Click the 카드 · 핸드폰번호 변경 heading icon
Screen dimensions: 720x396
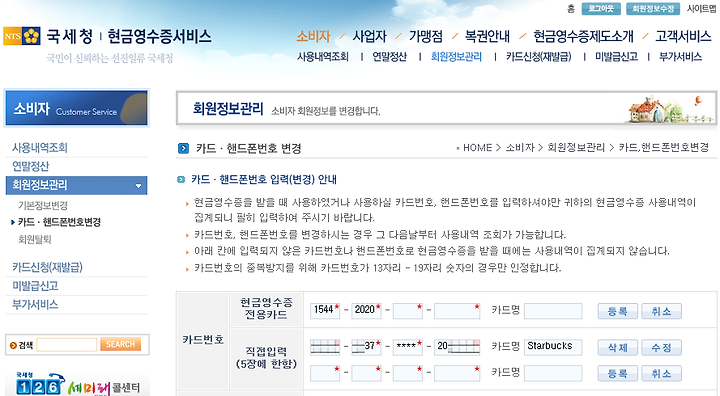(x=183, y=148)
